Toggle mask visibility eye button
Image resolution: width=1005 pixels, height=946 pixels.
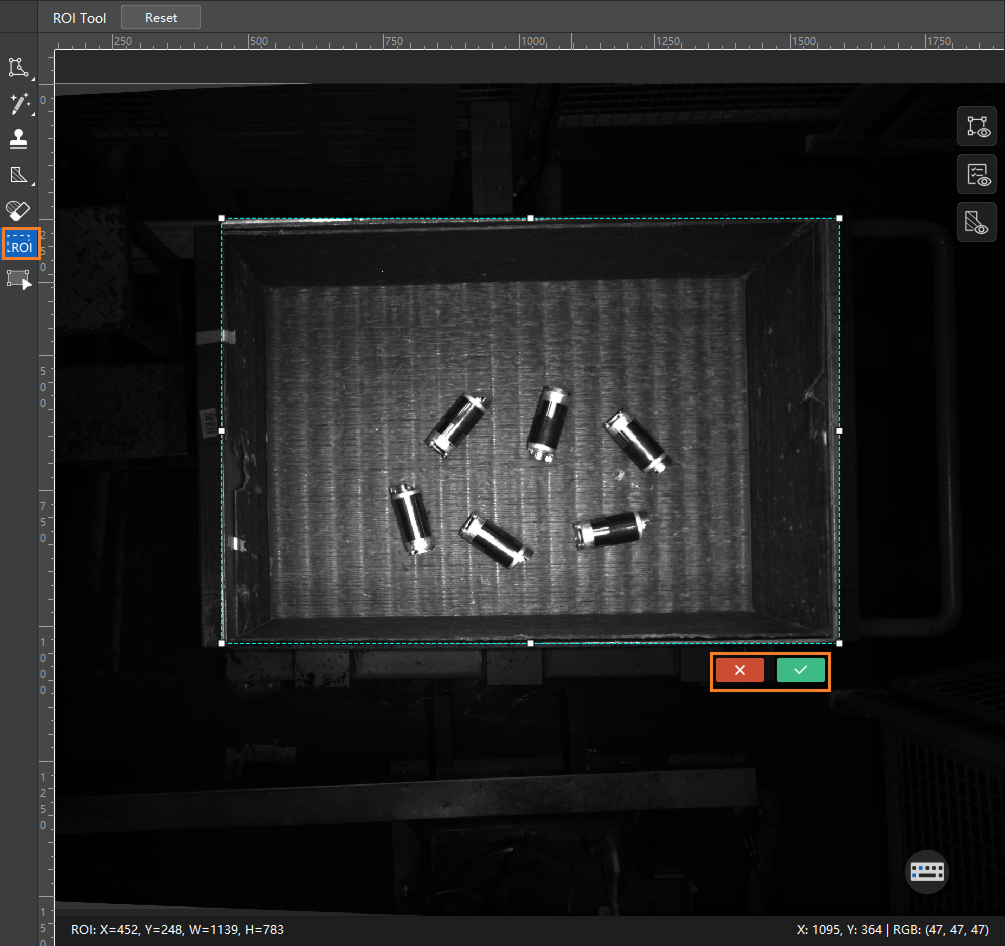pyautogui.click(x=977, y=222)
